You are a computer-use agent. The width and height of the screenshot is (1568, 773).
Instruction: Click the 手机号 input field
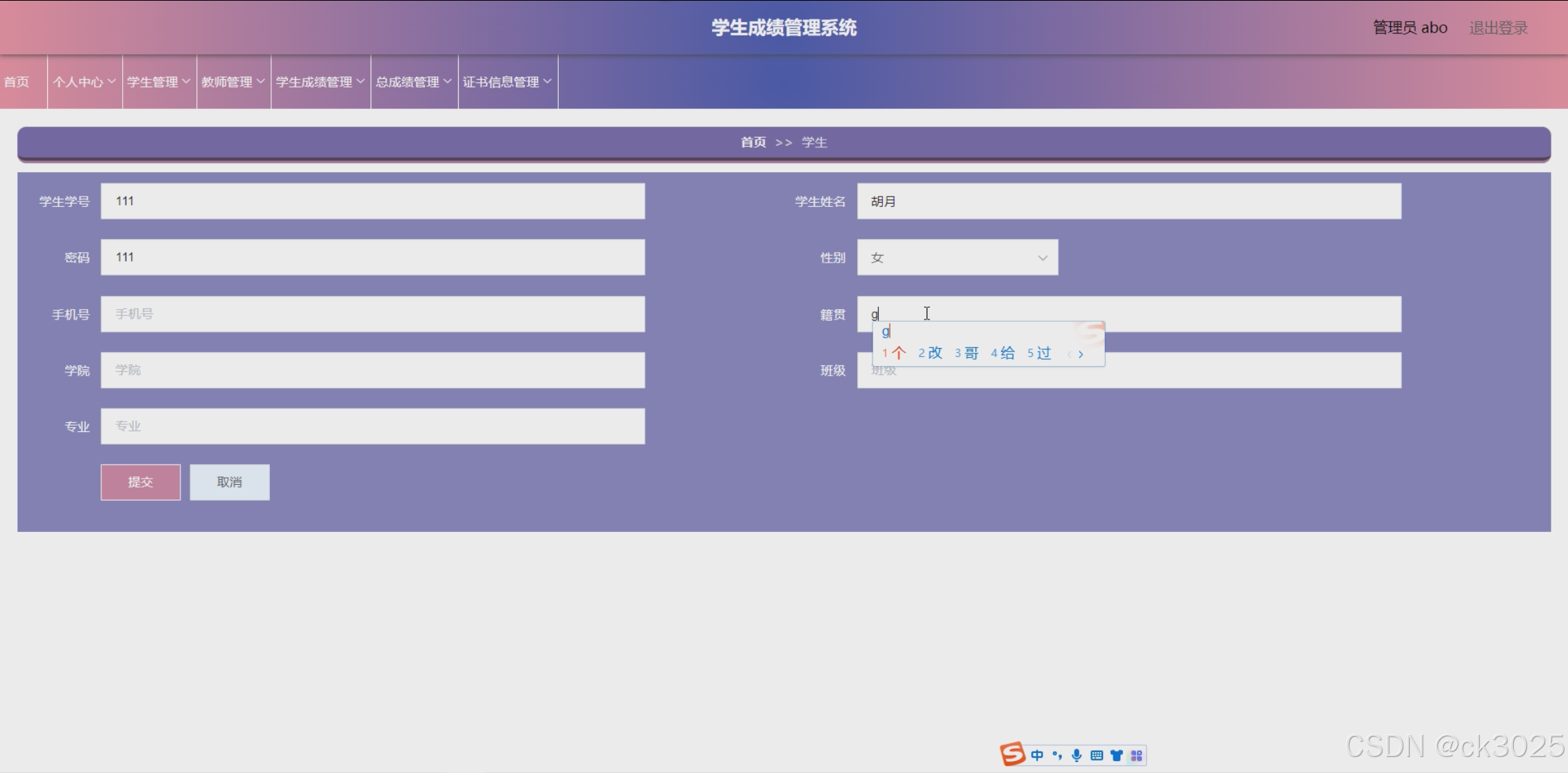(373, 314)
